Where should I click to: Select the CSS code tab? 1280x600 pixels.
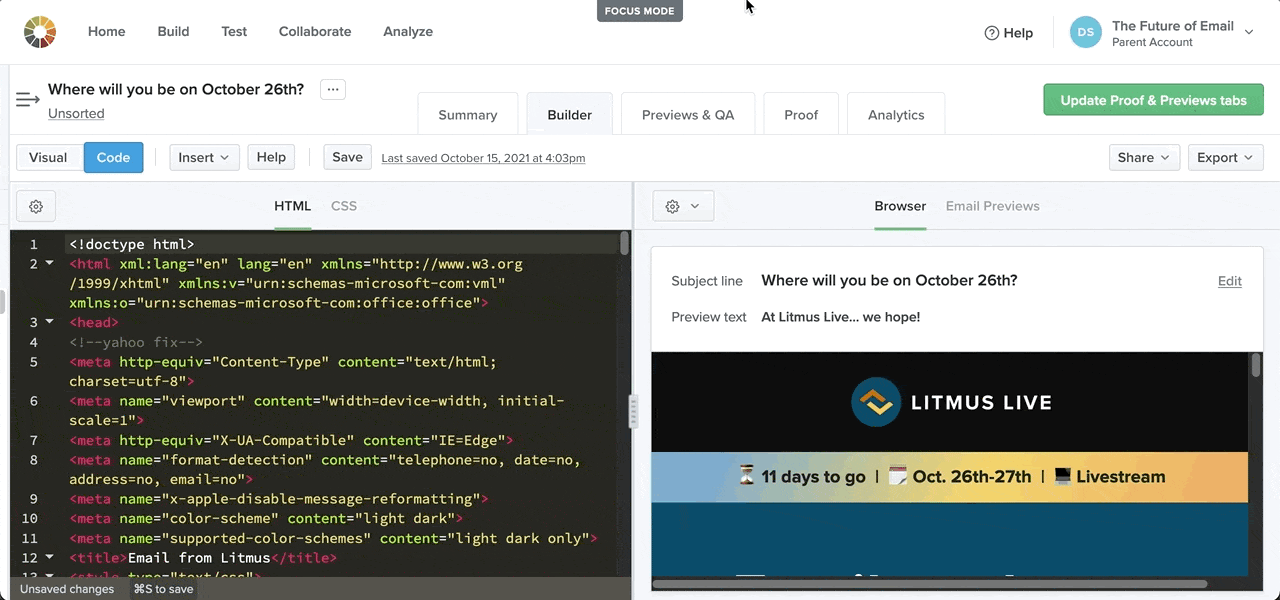[344, 206]
